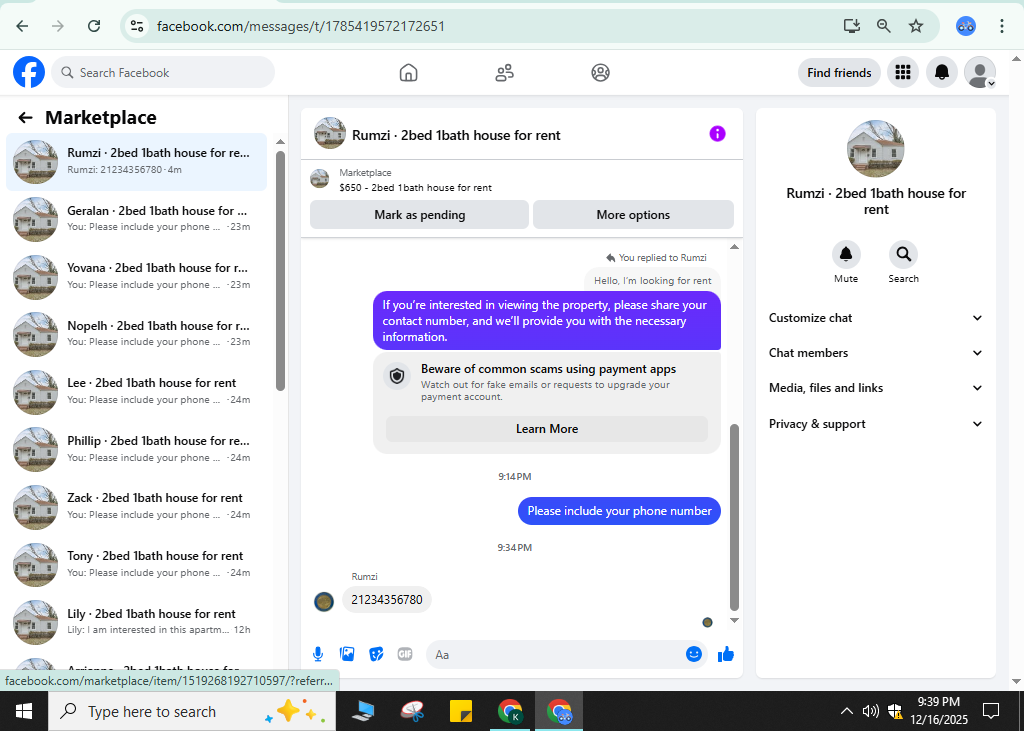Open the Phillip house for rent chat

tap(136, 449)
